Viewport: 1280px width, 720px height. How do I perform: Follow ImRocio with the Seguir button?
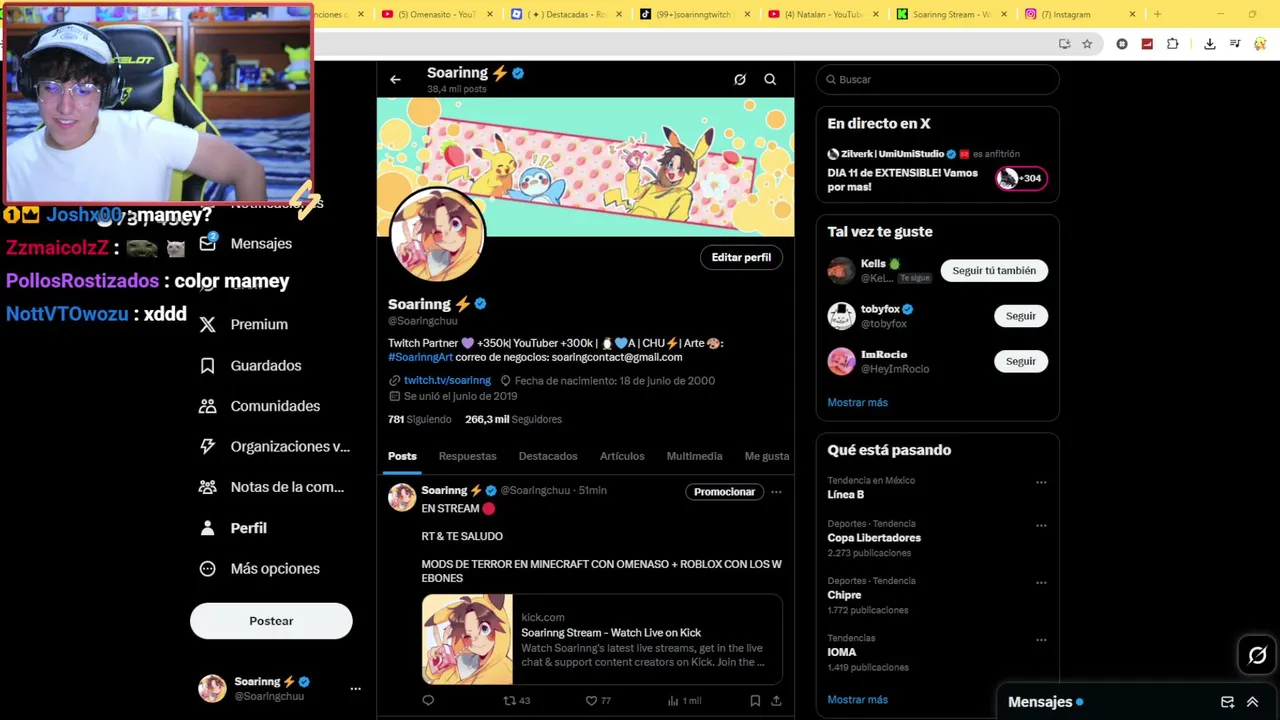1021,361
